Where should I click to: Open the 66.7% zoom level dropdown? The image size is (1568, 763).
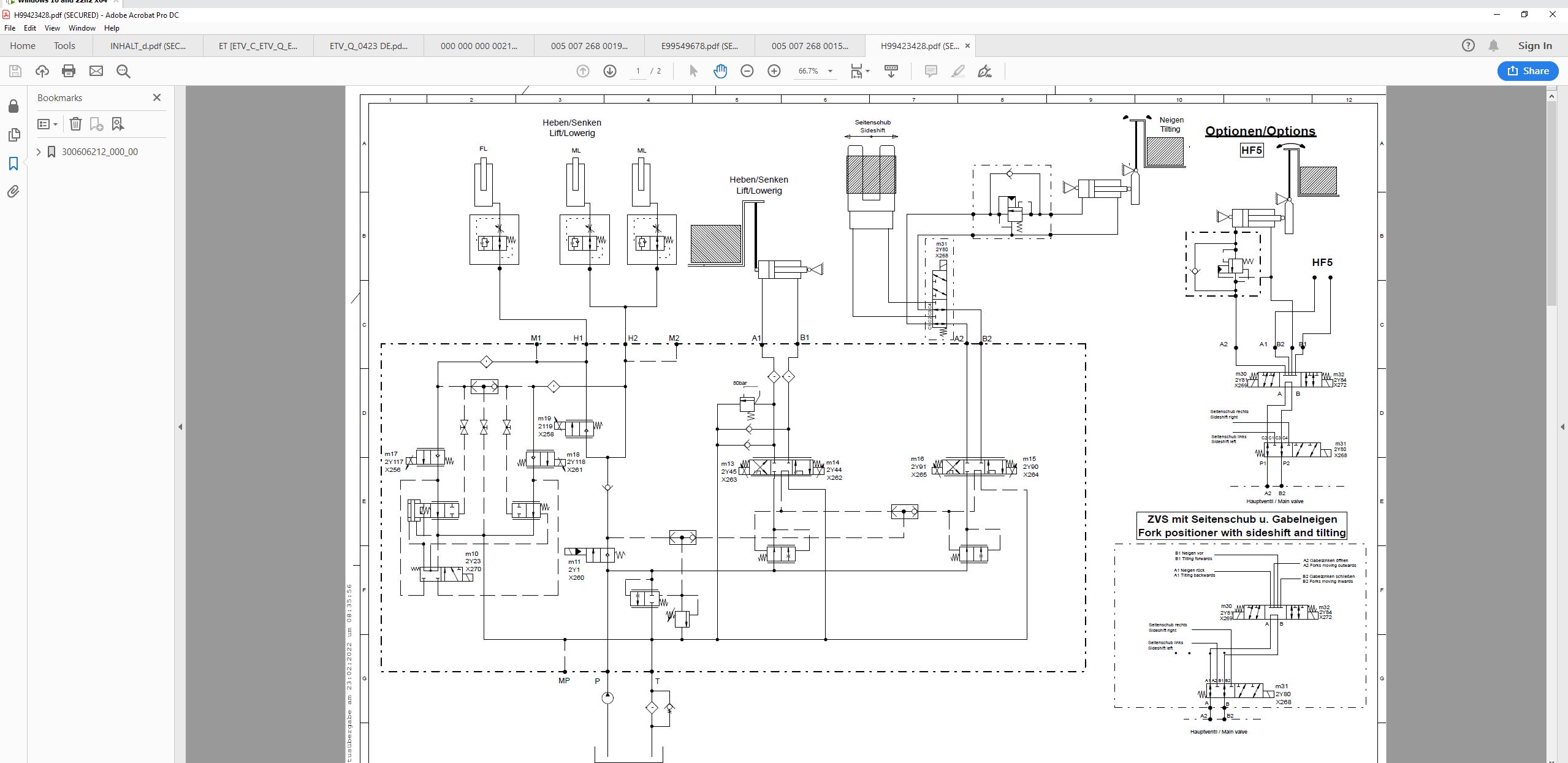click(830, 71)
